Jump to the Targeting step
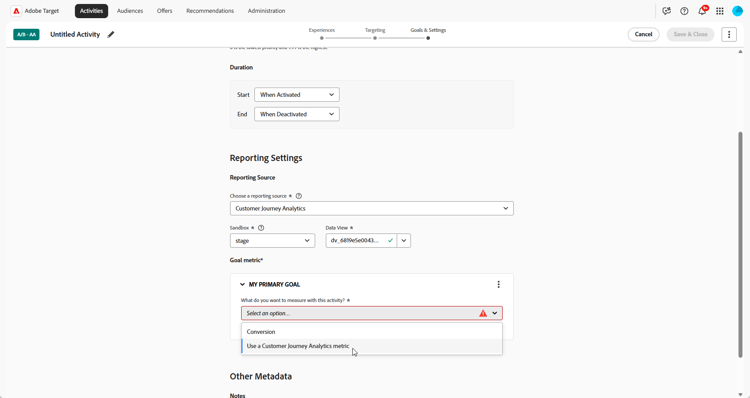Viewport: 750px width, 398px height. (x=375, y=33)
